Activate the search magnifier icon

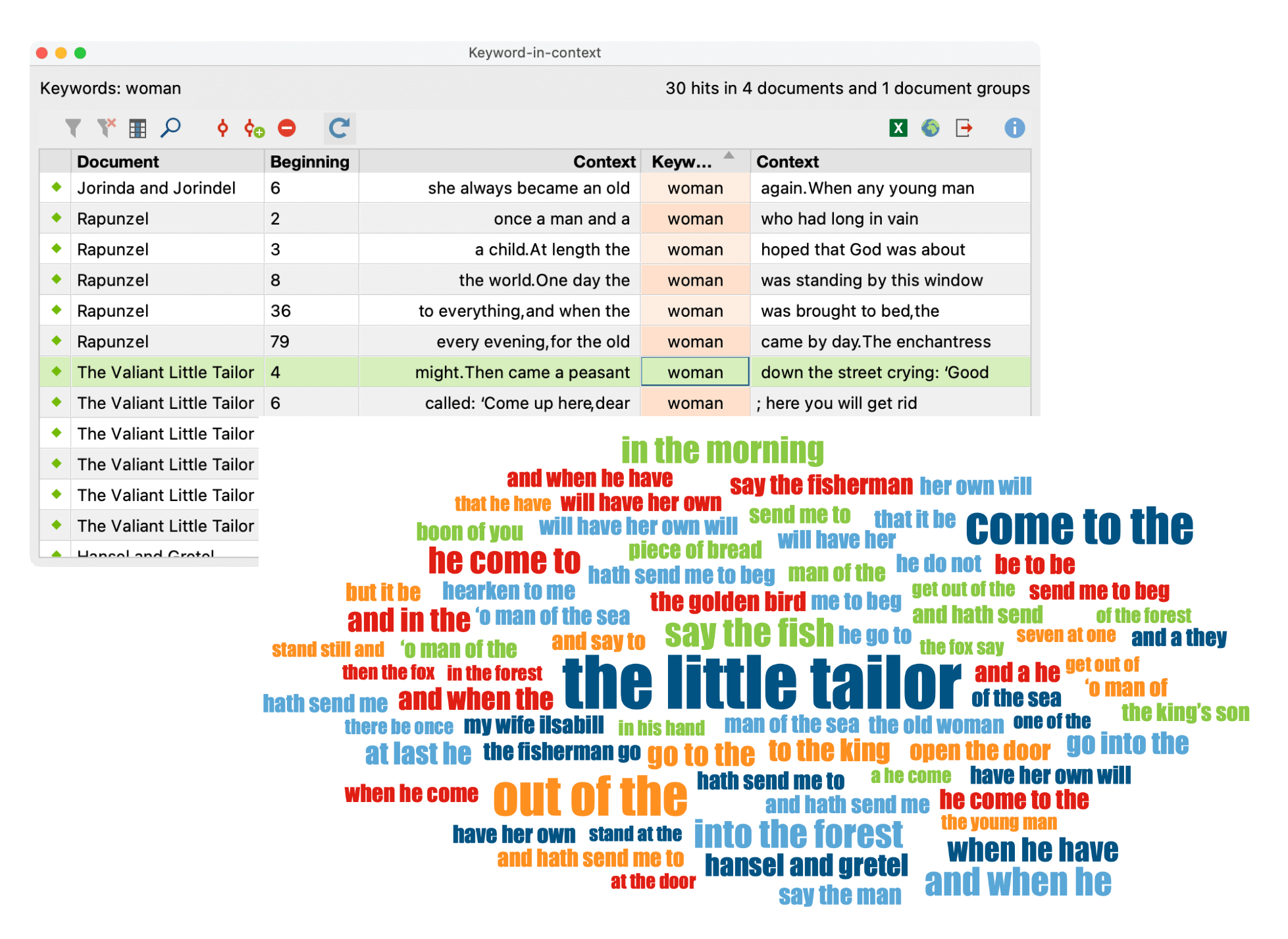click(171, 128)
